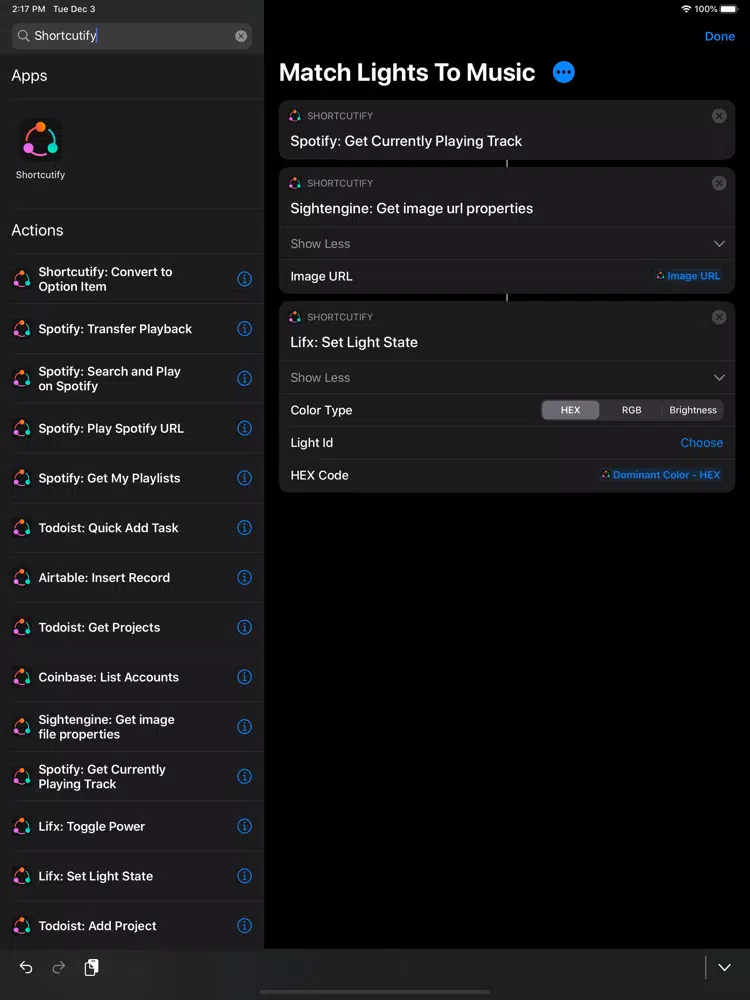Screen dimensions: 750x1000
Task: Tap Done to finish editing shortcut
Action: pos(719,36)
